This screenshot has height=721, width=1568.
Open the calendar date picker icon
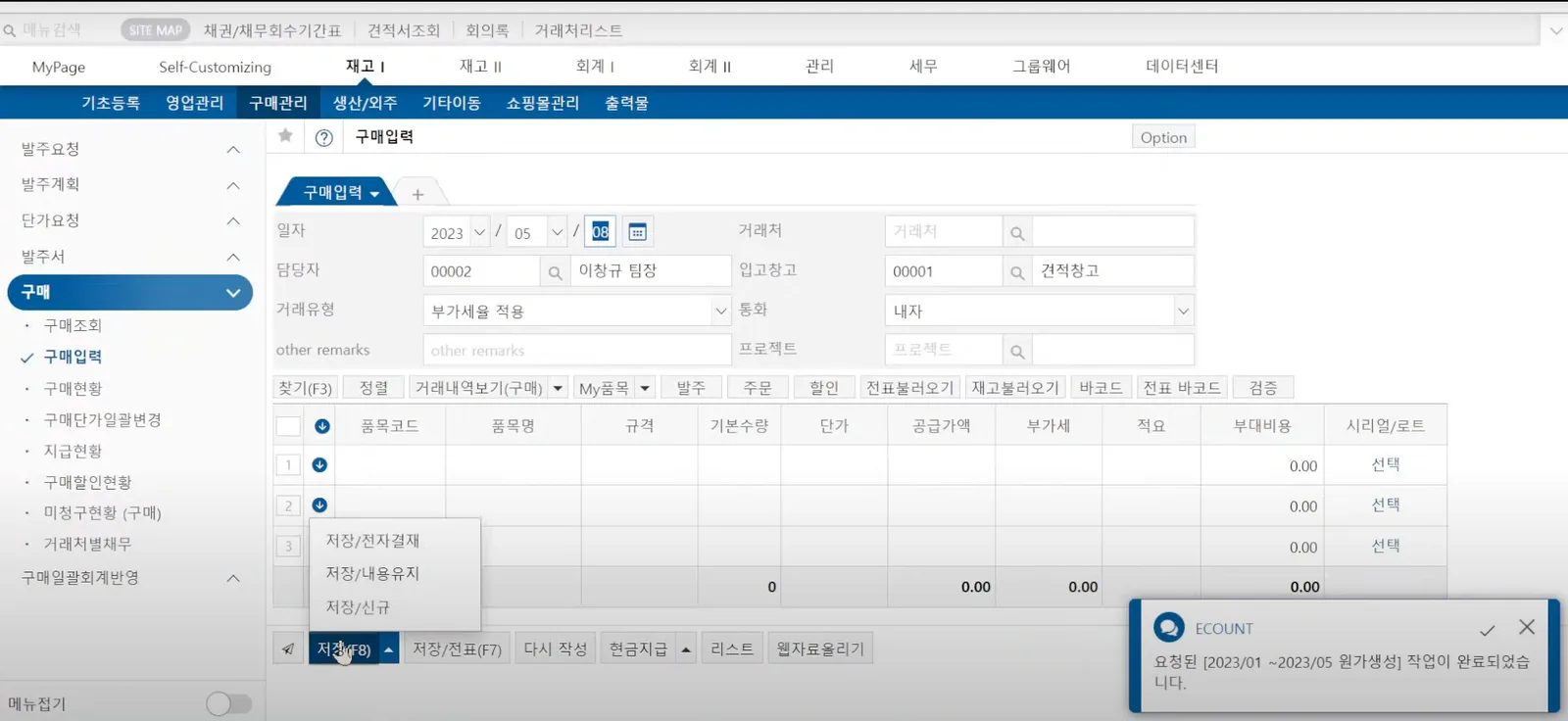(637, 232)
